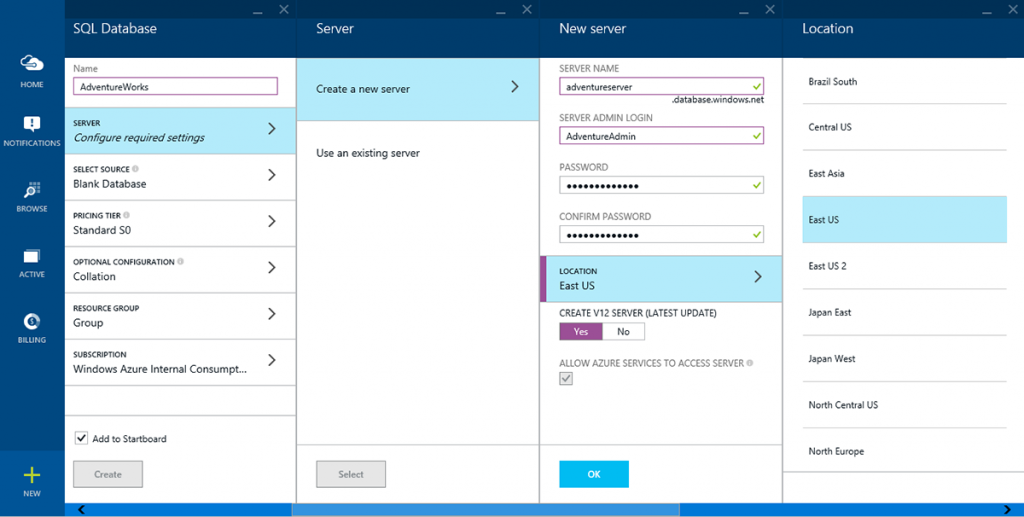Viewport: 1024px width, 517px height.
Task: Click the right arrow on horizontal scrollbar
Action: (x=1007, y=510)
